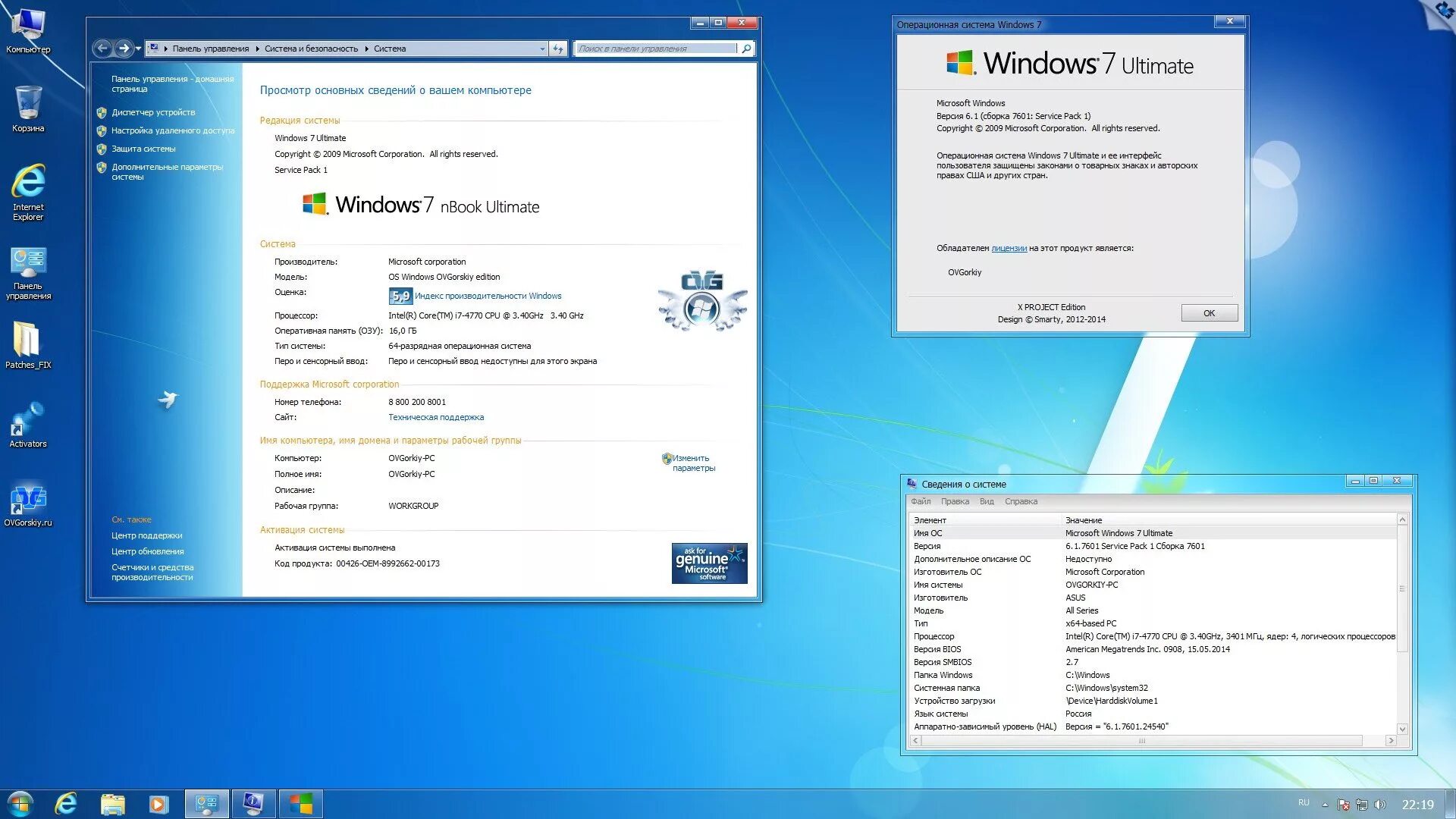Click horizontal scrollbar right arrow
Viewport: 1456px width, 819px height.
pyautogui.click(x=1391, y=740)
